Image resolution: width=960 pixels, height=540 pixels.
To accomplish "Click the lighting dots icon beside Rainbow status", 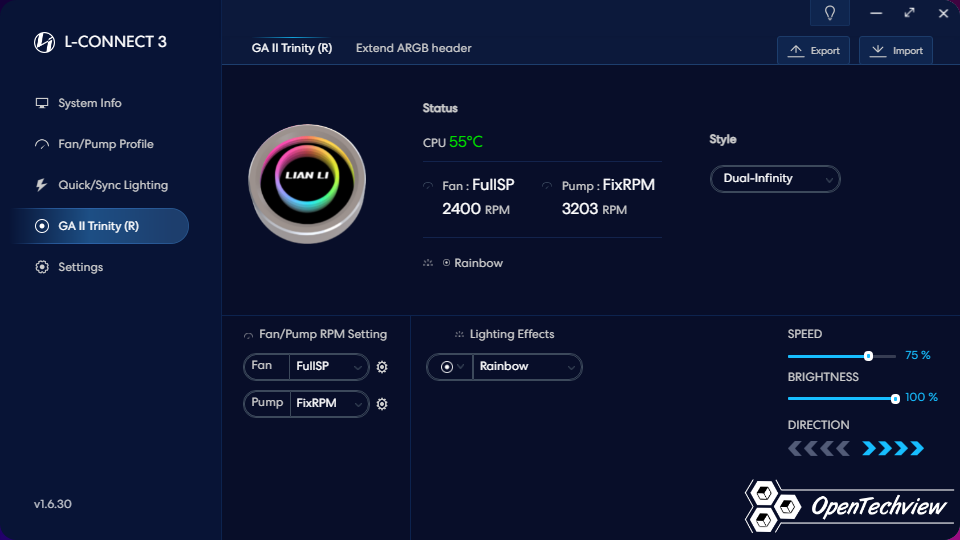I will point(428,263).
